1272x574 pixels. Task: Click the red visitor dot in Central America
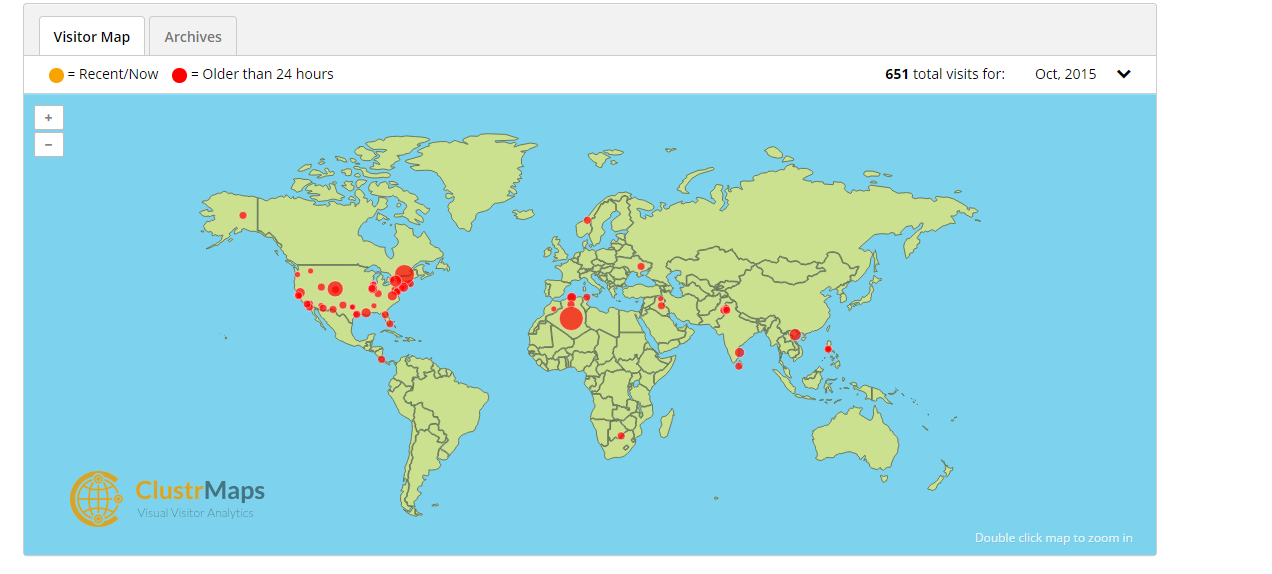click(x=382, y=359)
